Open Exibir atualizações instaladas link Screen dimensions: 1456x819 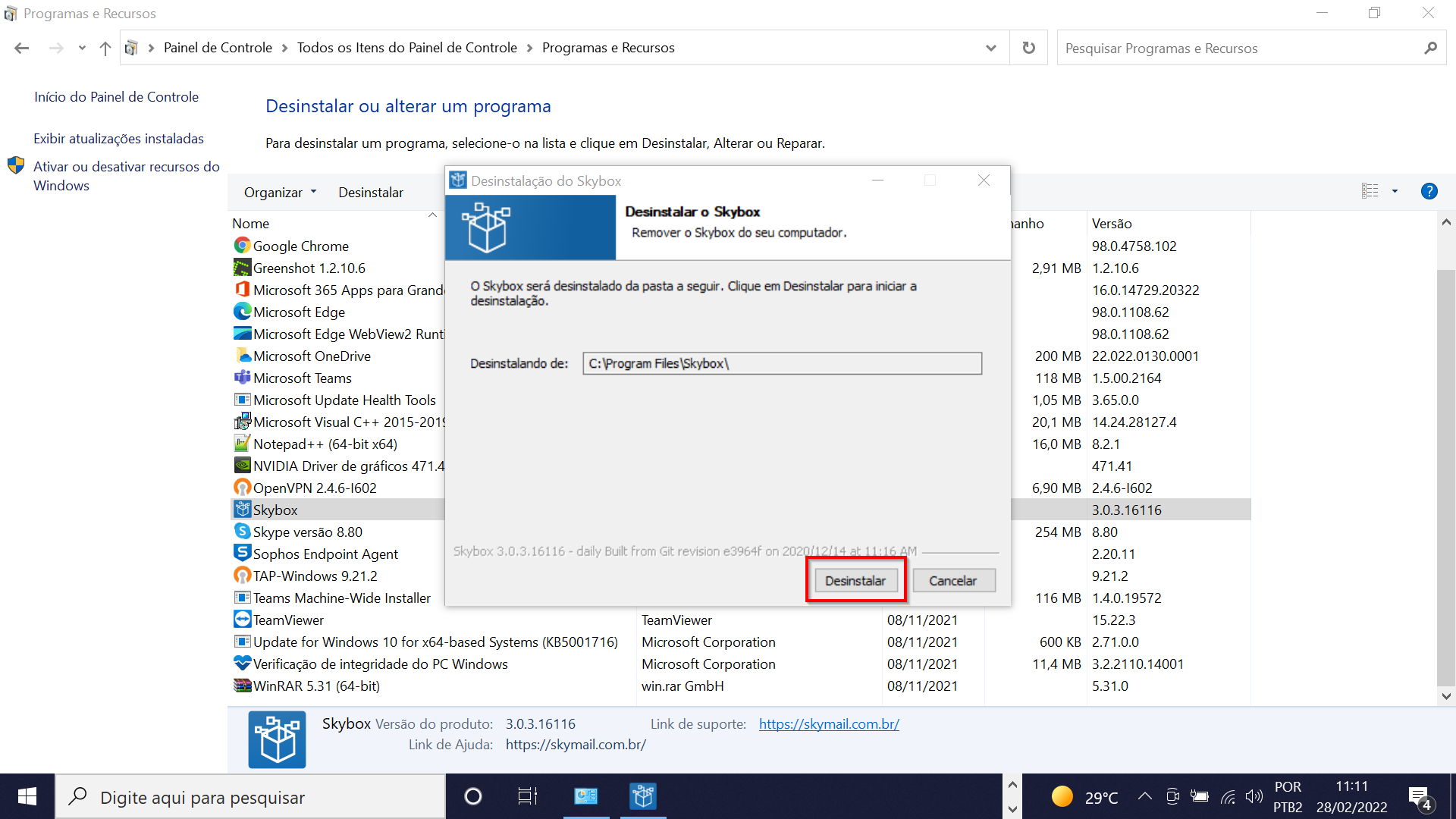point(118,139)
